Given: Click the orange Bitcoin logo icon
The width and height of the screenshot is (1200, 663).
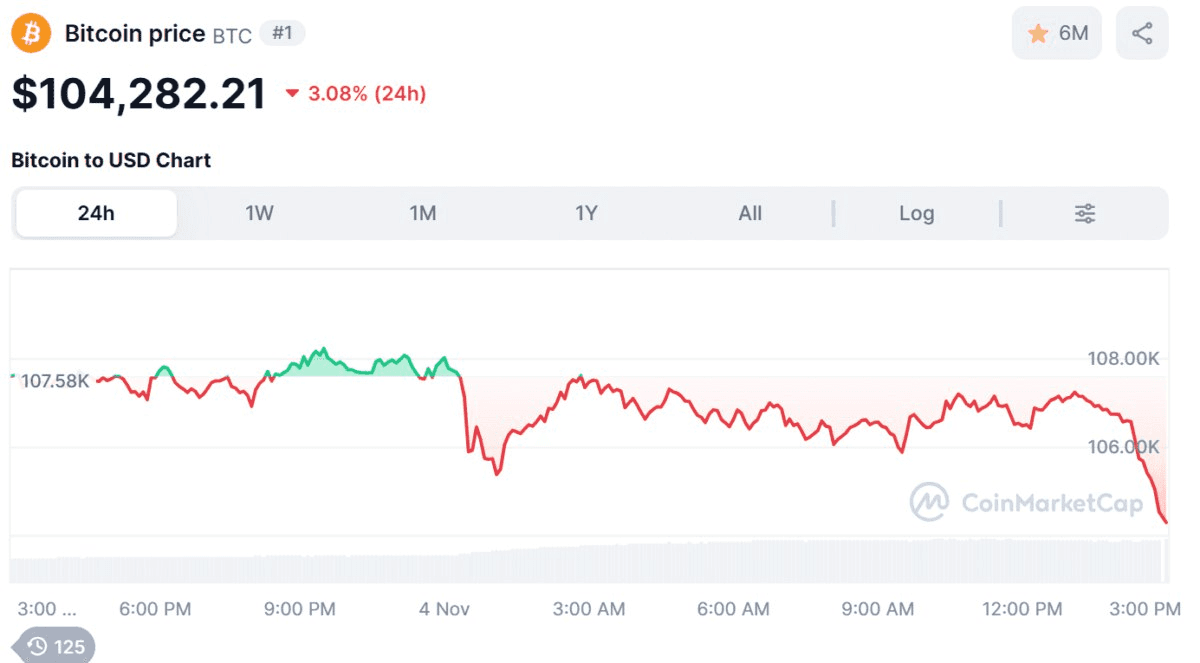Looking at the screenshot, I should point(31,34).
